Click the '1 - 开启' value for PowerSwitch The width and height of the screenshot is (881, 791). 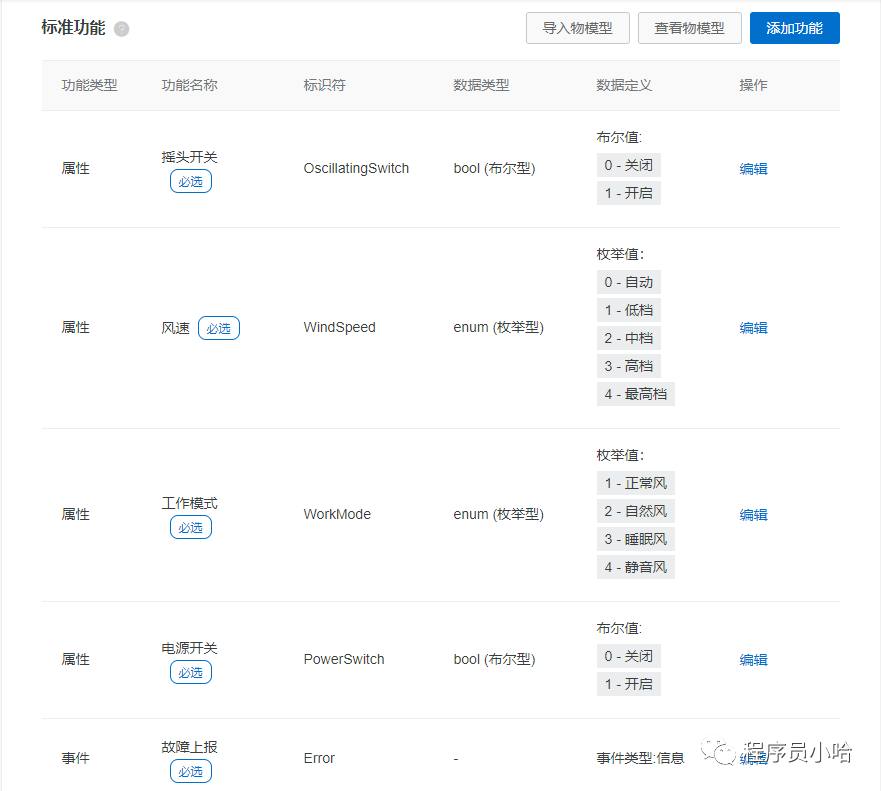click(628, 684)
